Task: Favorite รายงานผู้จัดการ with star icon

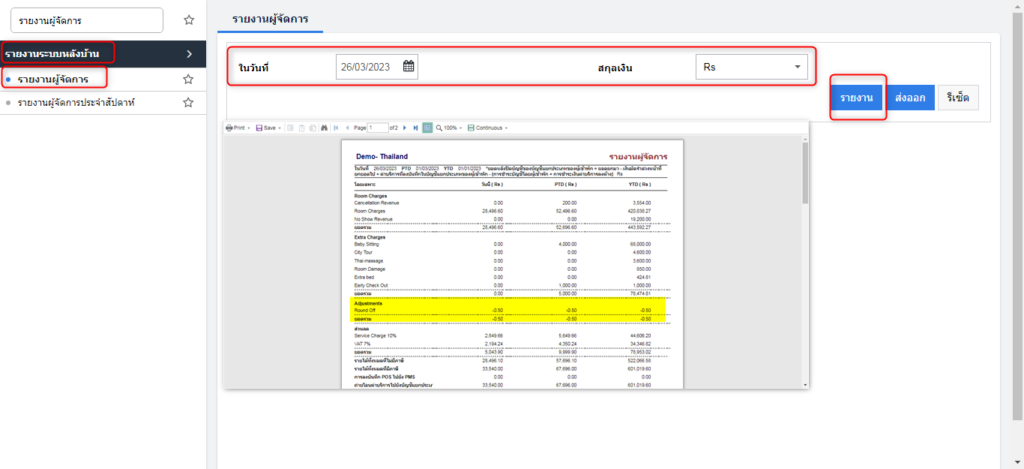Action: (x=188, y=79)
